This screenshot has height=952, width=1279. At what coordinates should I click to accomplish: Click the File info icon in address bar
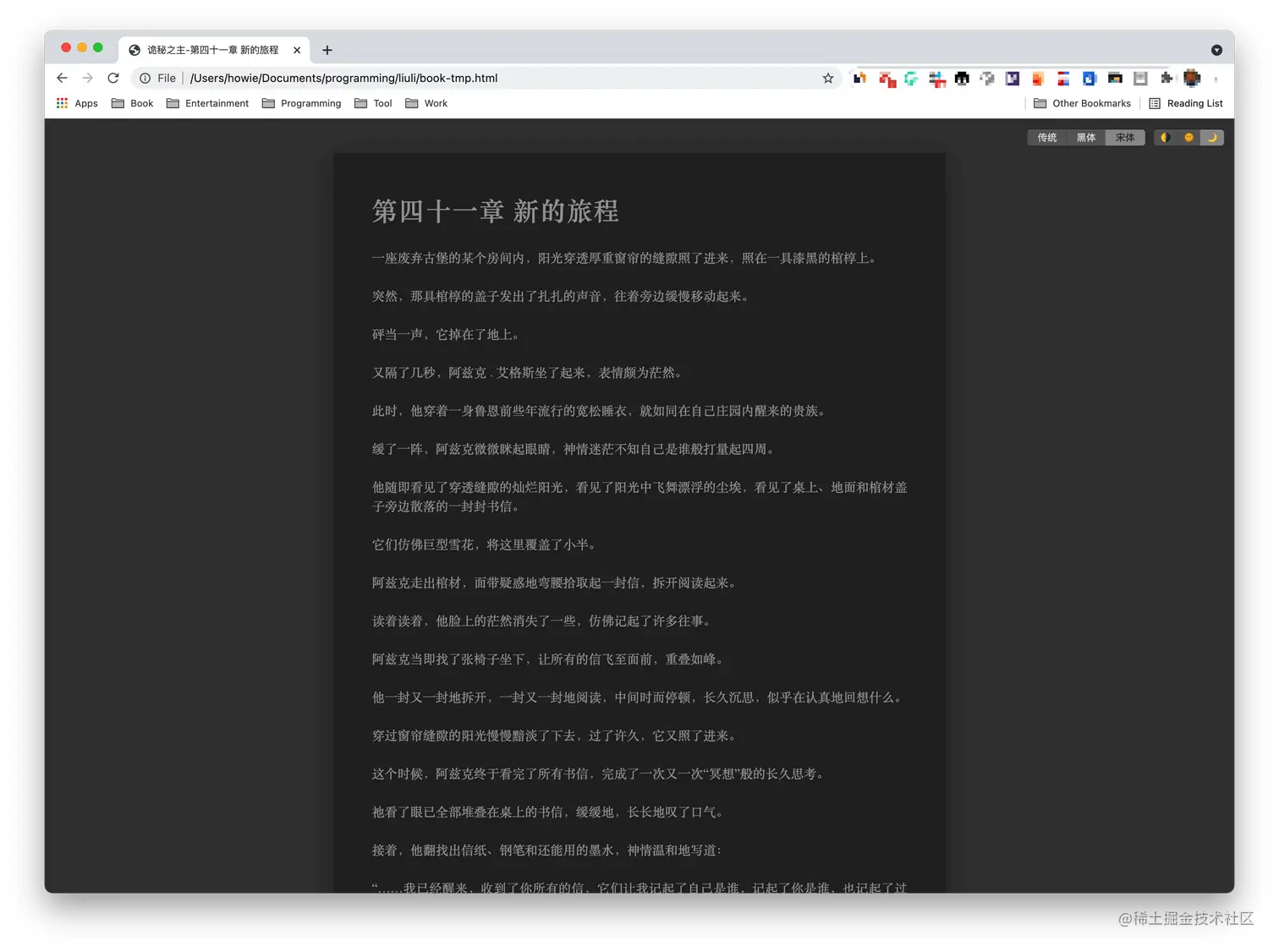(x=144, y=78)
